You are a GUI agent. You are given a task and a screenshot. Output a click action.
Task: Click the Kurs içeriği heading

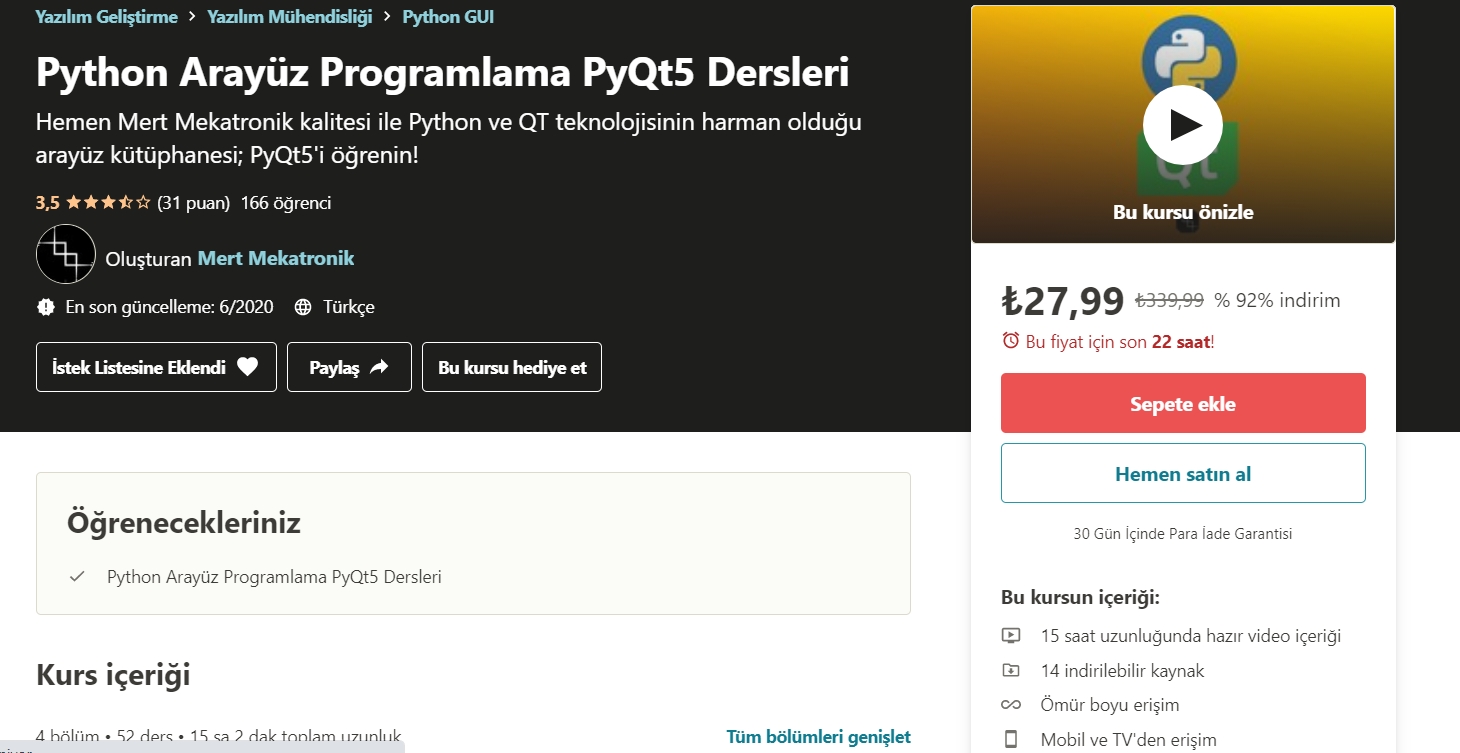[113, 675]
